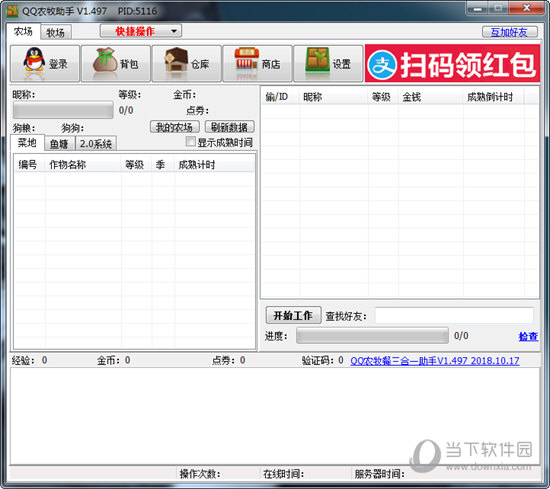550x489 pixels.
Task: Open the 商店 shop storefront icon
Action: [257, 63]
